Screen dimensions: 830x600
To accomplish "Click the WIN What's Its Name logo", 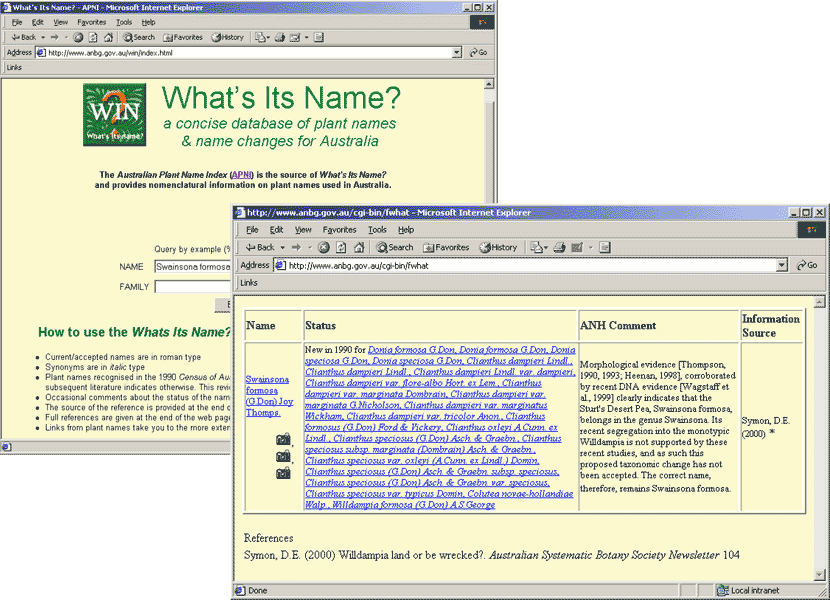I will pyautogui.click(x=116, y=116).
